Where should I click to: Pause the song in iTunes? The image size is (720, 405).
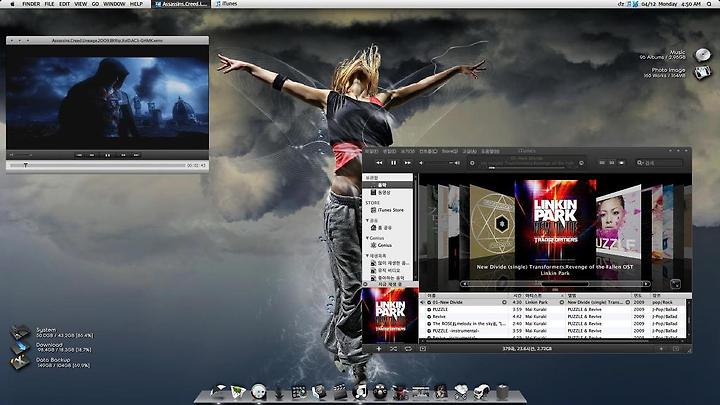click(394, 163)
